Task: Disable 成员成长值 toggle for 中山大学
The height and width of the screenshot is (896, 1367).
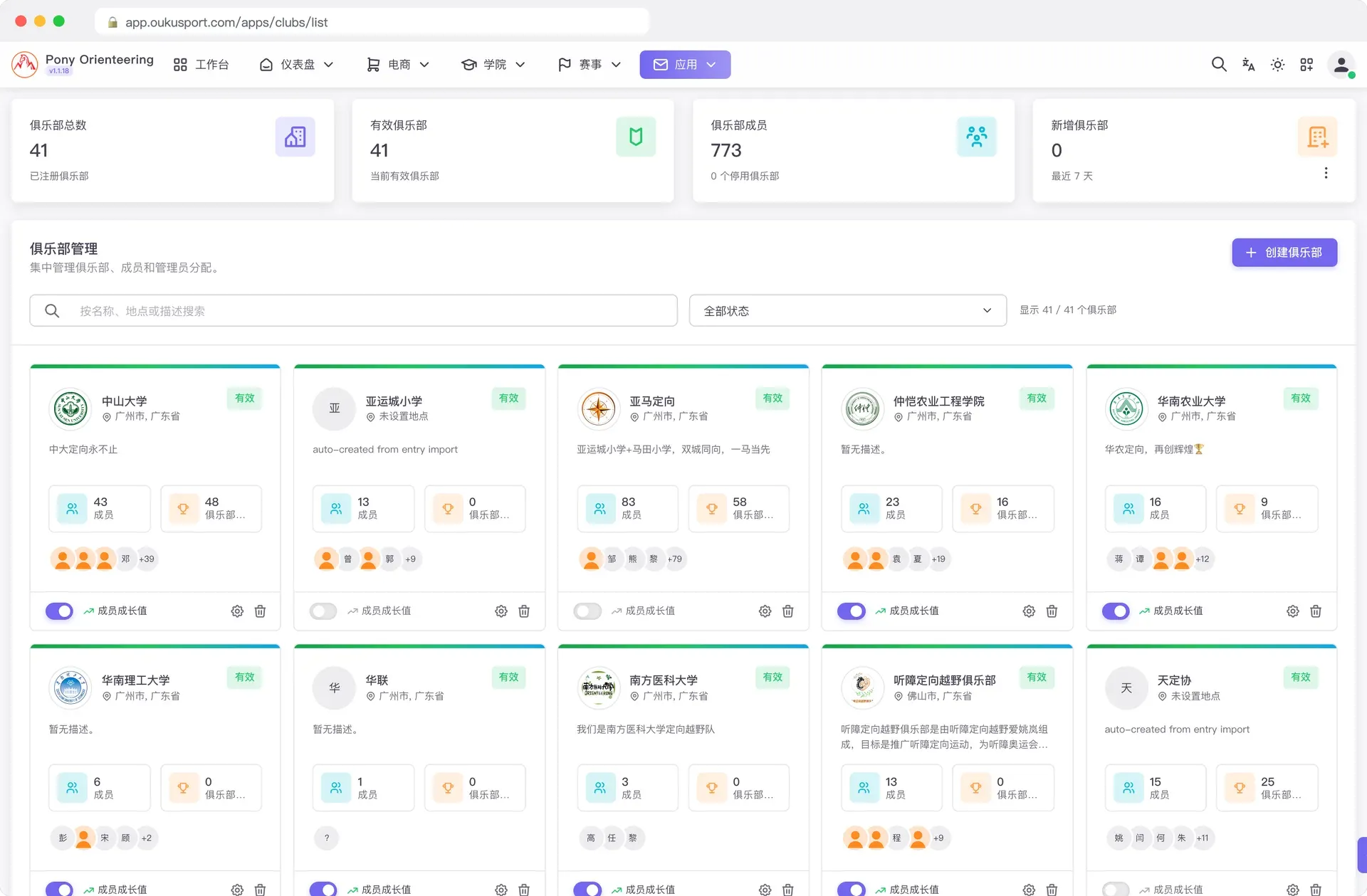Action: [59, 611]
